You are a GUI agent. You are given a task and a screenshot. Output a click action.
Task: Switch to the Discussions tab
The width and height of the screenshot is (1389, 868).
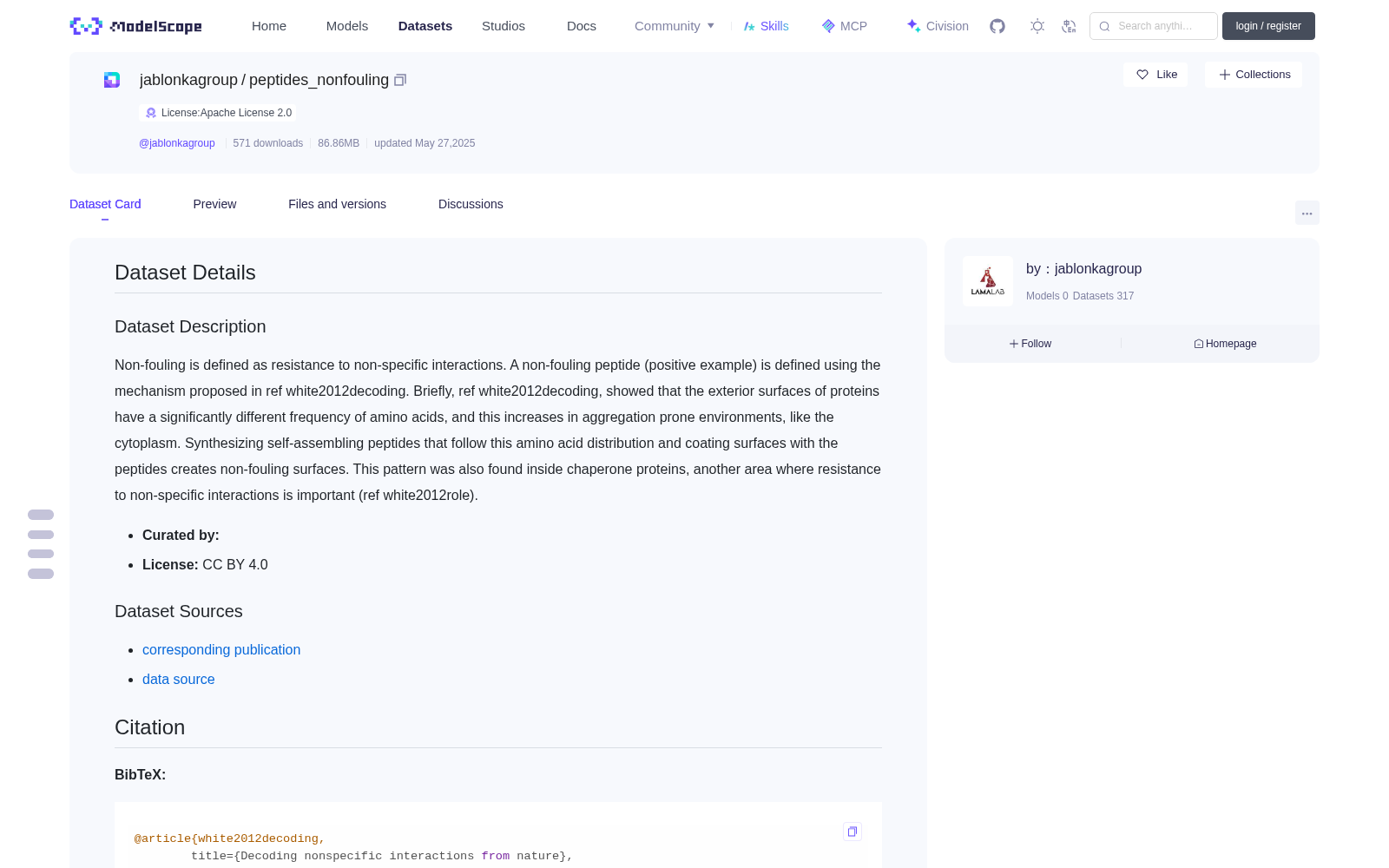click(x=471, y=204)
